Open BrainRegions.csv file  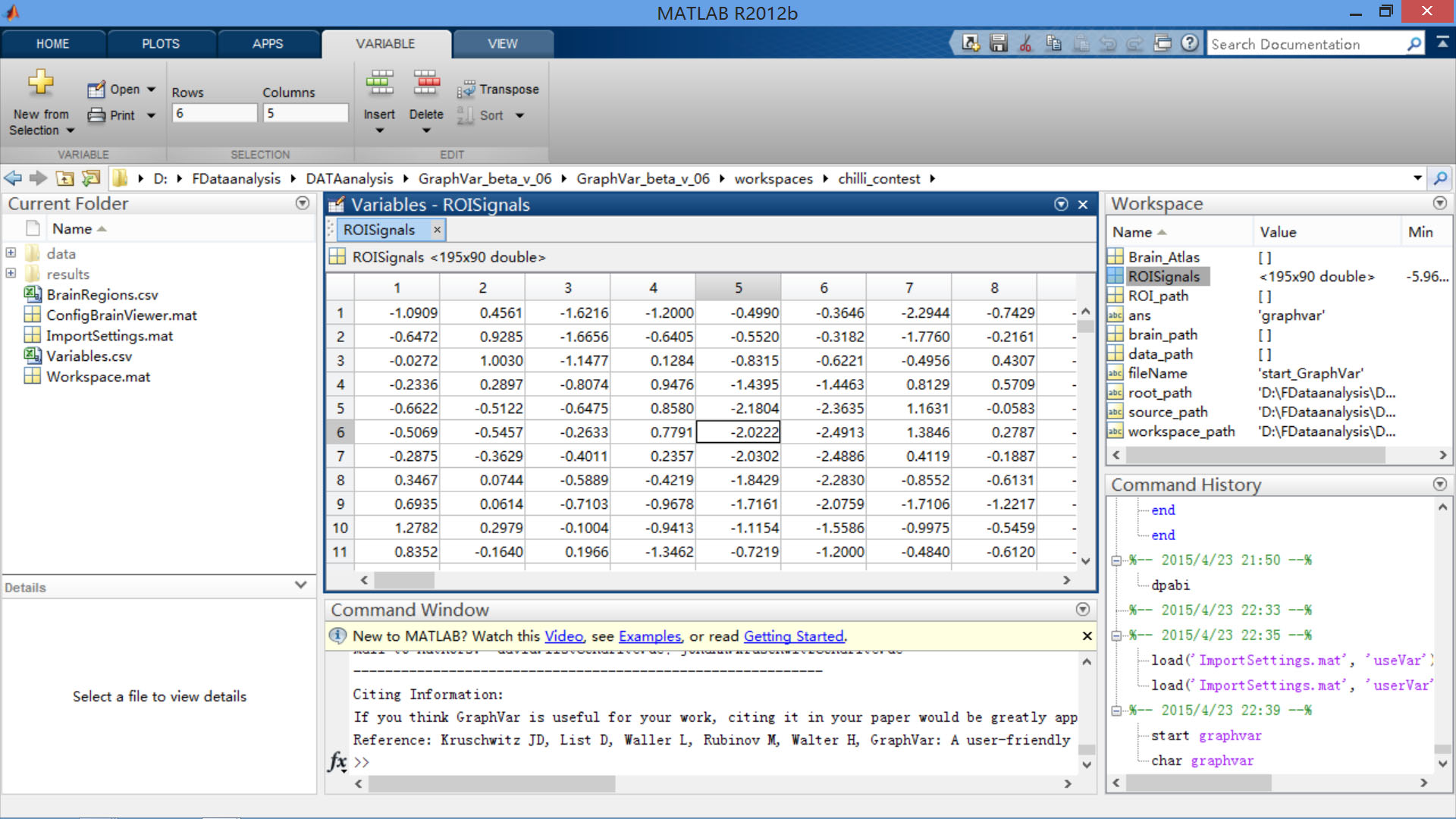(x=102, y=294)
